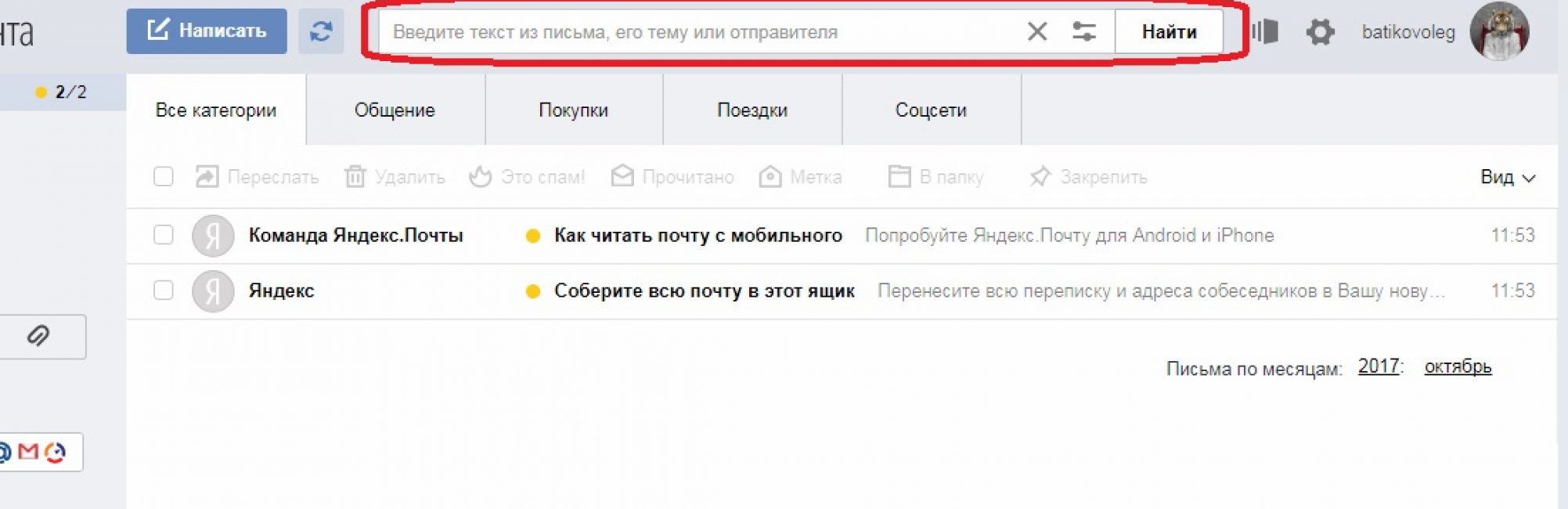Screen dimensions: 1568x509
Task: Click the В папку move toolbar item
Action: 935,177
